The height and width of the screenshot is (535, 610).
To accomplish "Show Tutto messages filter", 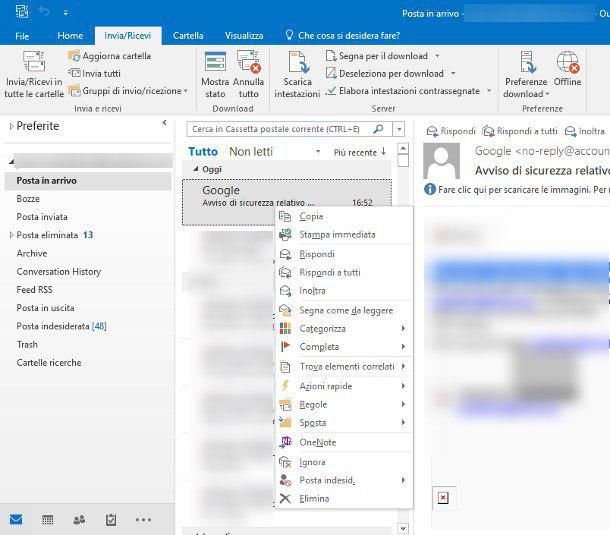I will (x=203, y=151).
